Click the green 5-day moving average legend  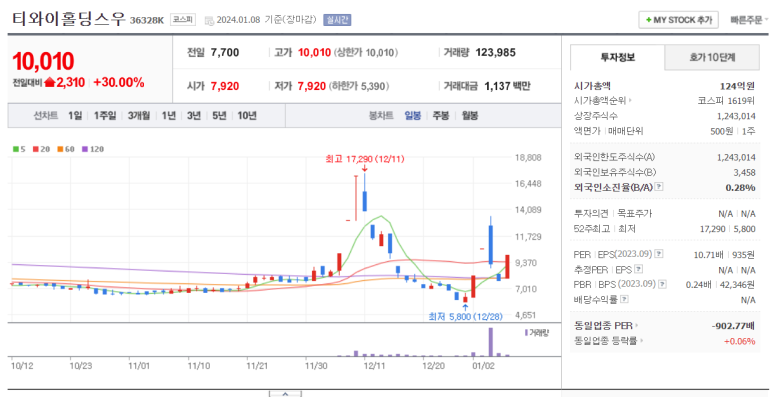(19, 149)
